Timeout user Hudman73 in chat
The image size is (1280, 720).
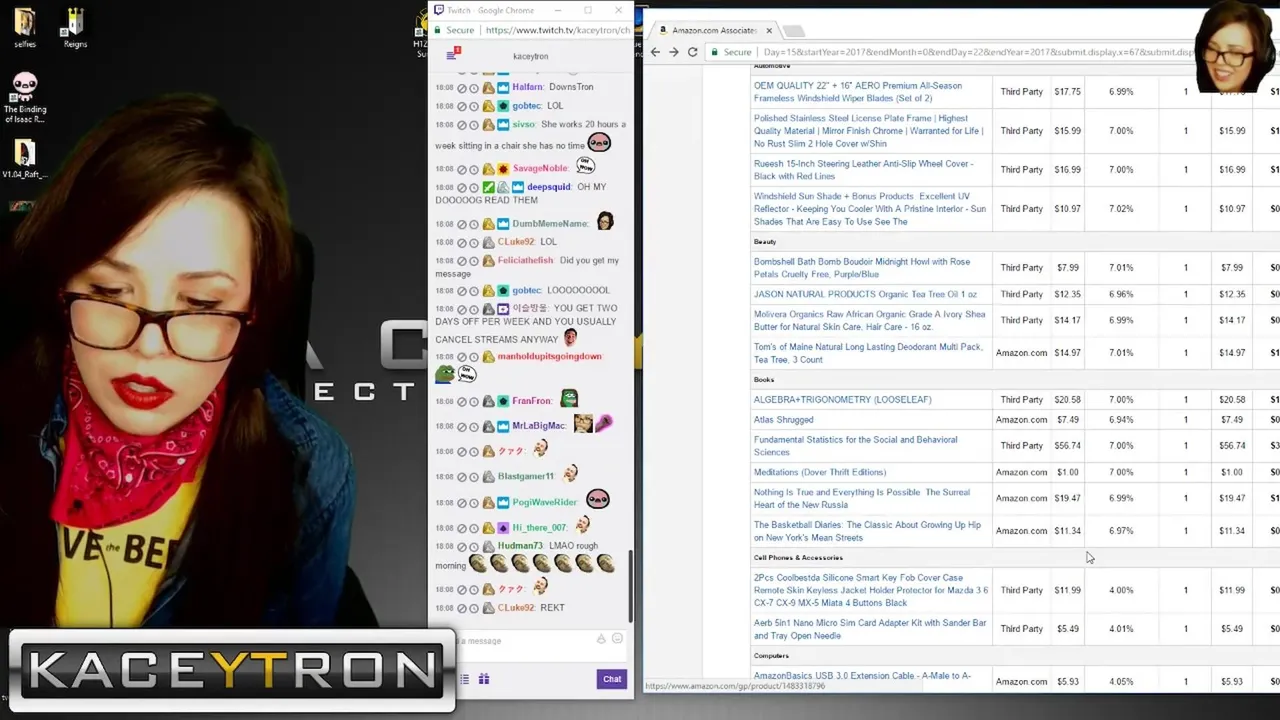(x=474, y=547)
